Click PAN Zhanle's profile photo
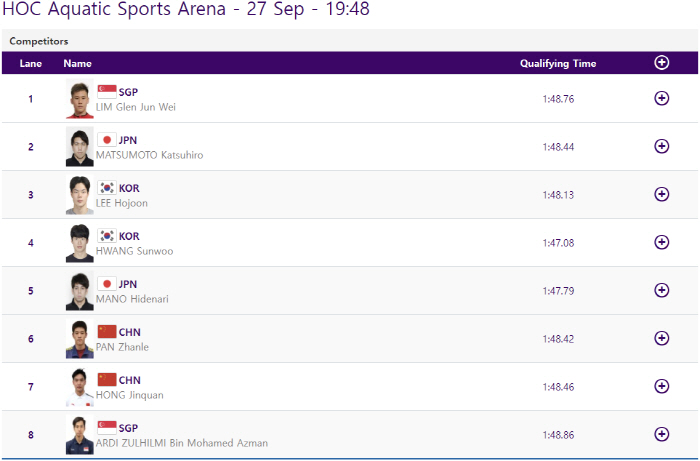This screenshot has width=700, height=461. click(80, 339)
